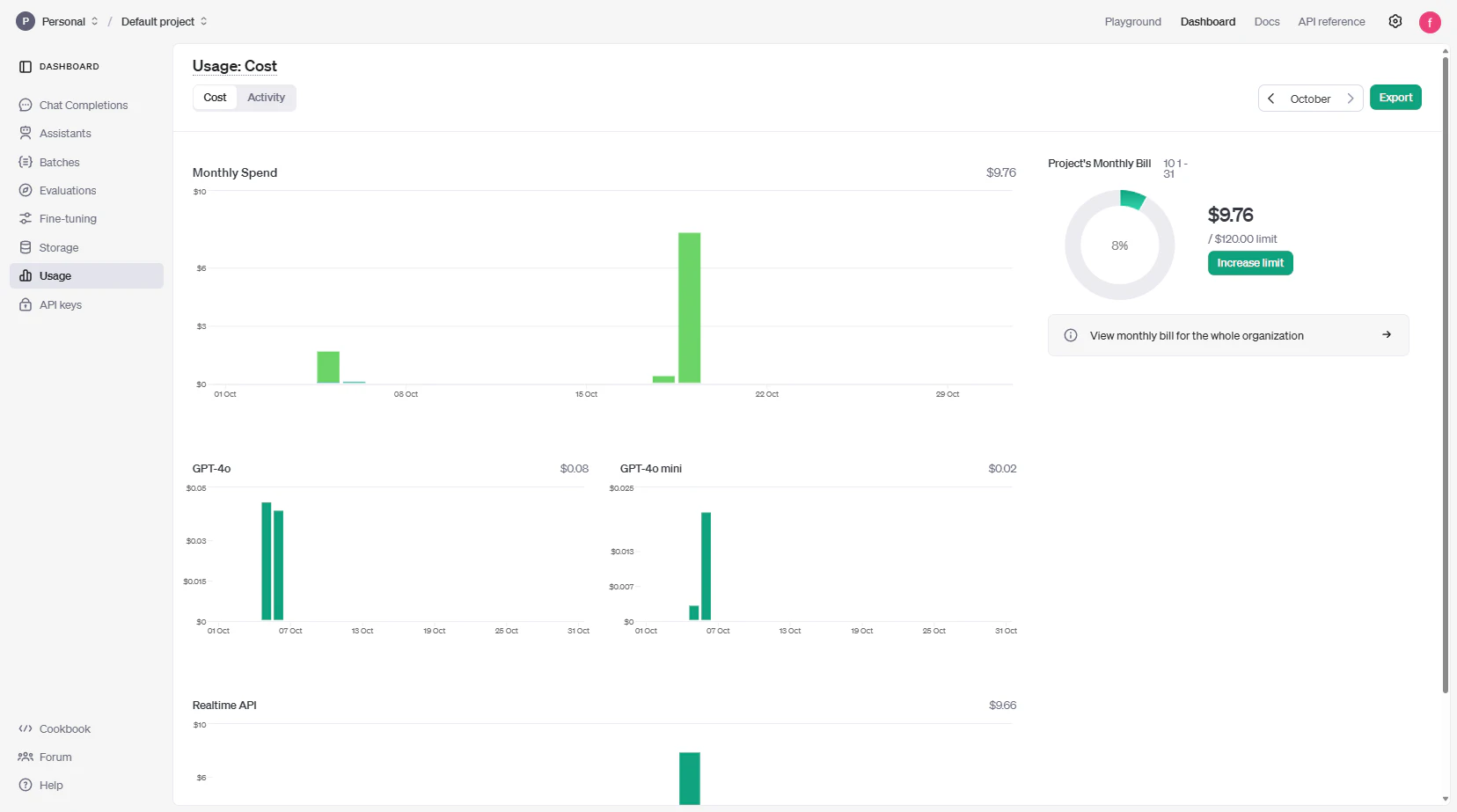
Task: Select the Cost tab
Action: point(215,98)
